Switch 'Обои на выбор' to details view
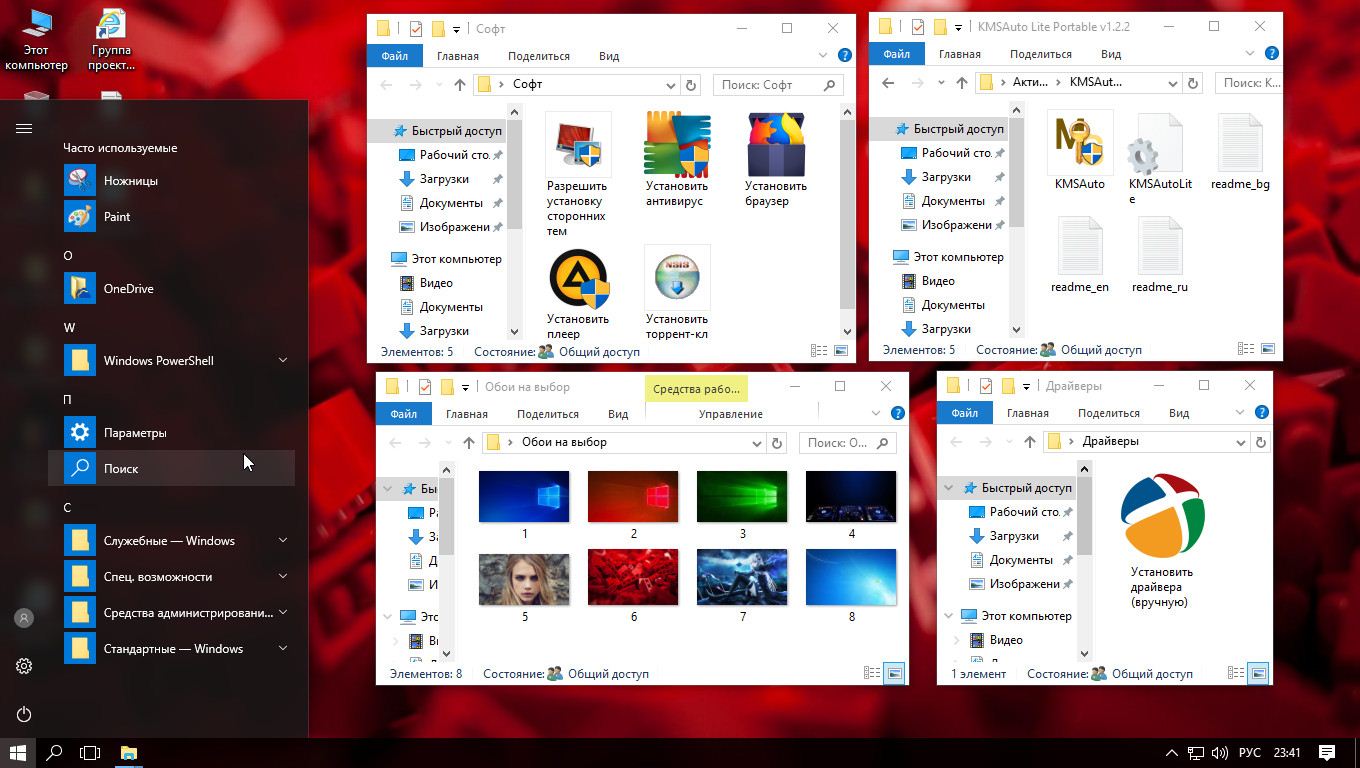 (872, 673)
